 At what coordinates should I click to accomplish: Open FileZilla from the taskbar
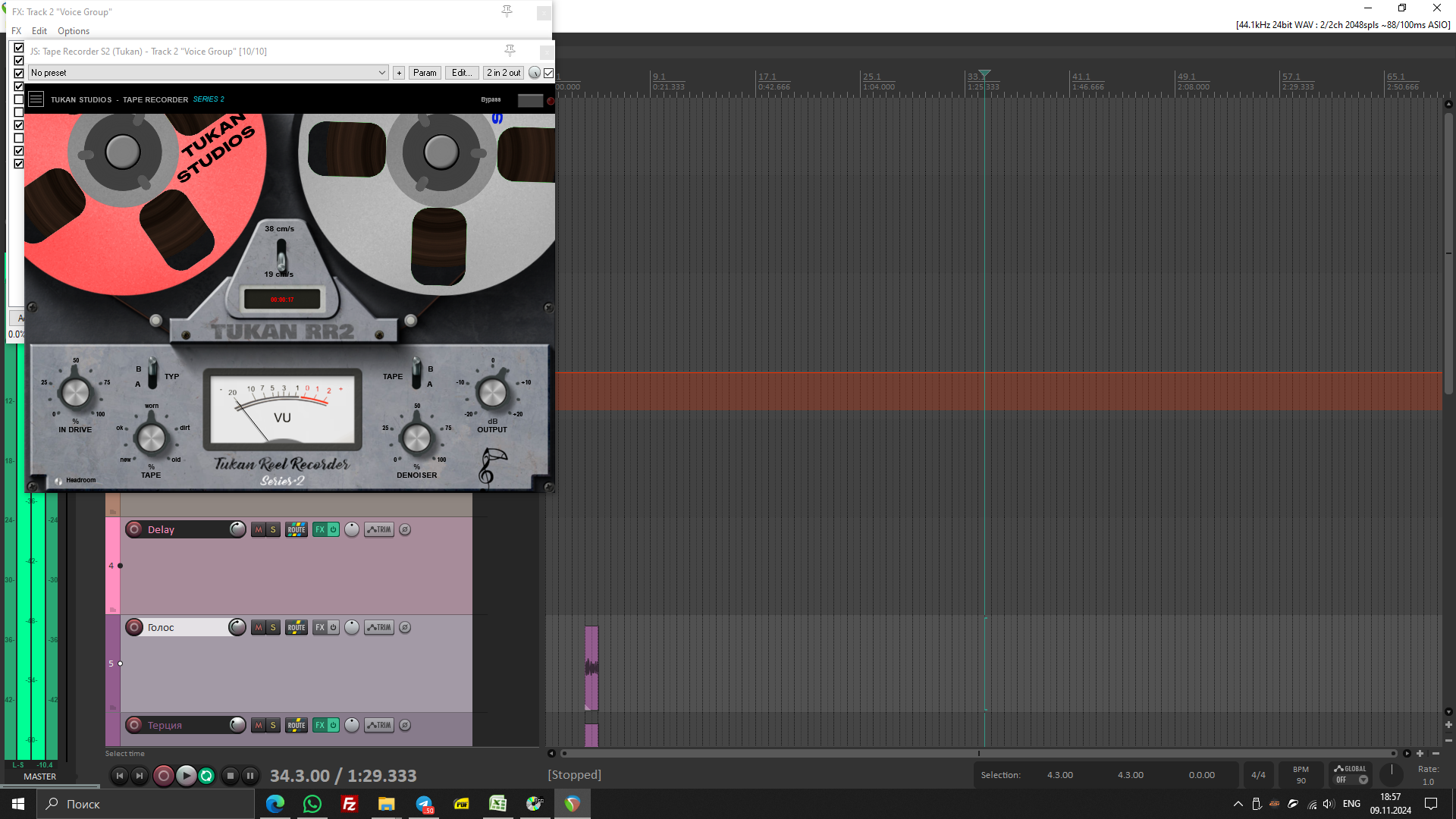[349, 804]
